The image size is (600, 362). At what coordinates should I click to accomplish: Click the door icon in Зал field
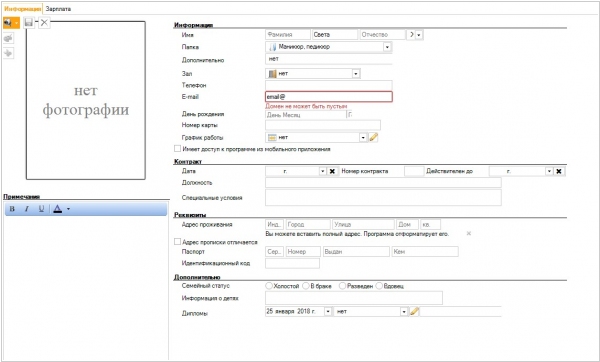tap(272, 73)
